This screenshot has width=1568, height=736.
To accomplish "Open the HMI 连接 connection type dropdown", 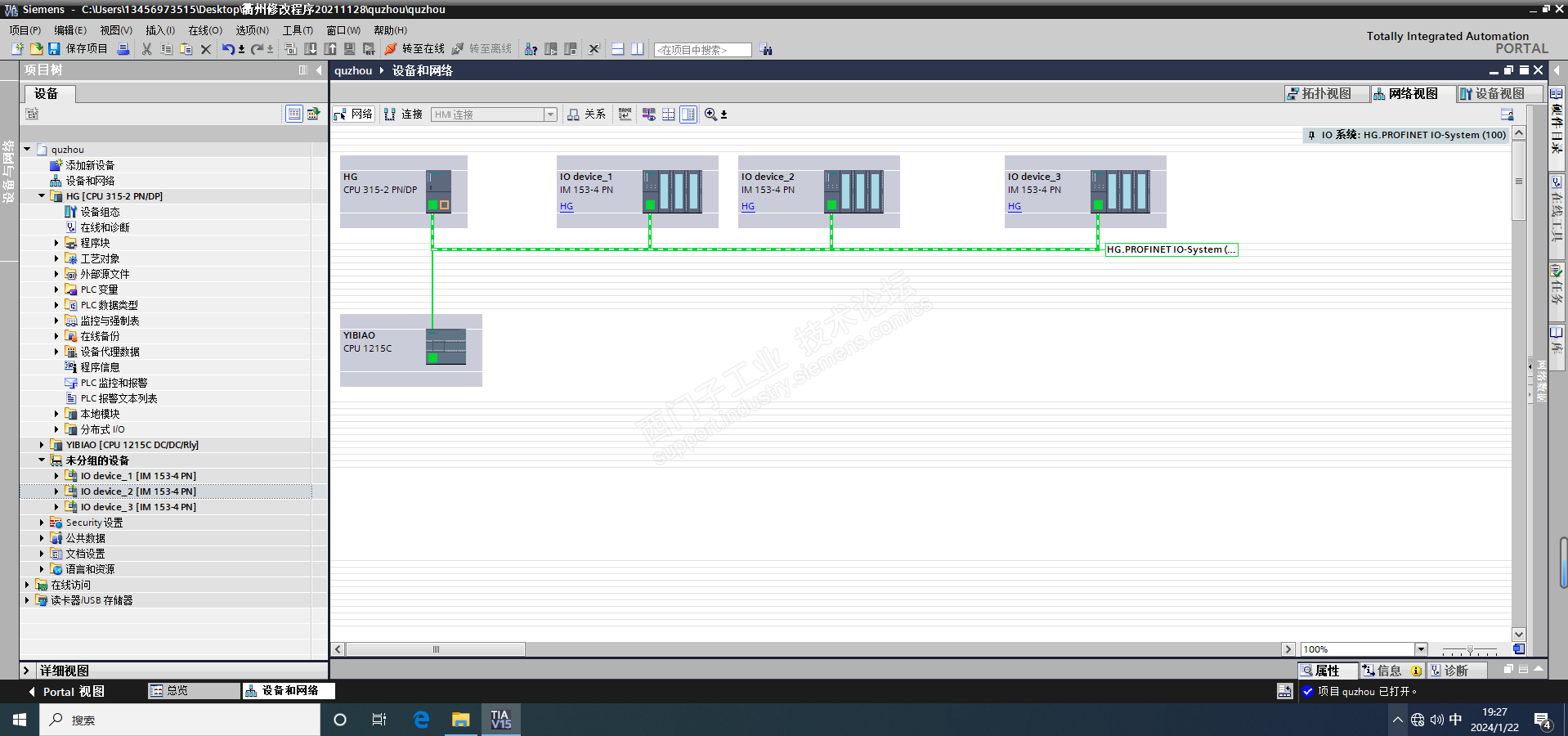I will click(x=551, y=114).
